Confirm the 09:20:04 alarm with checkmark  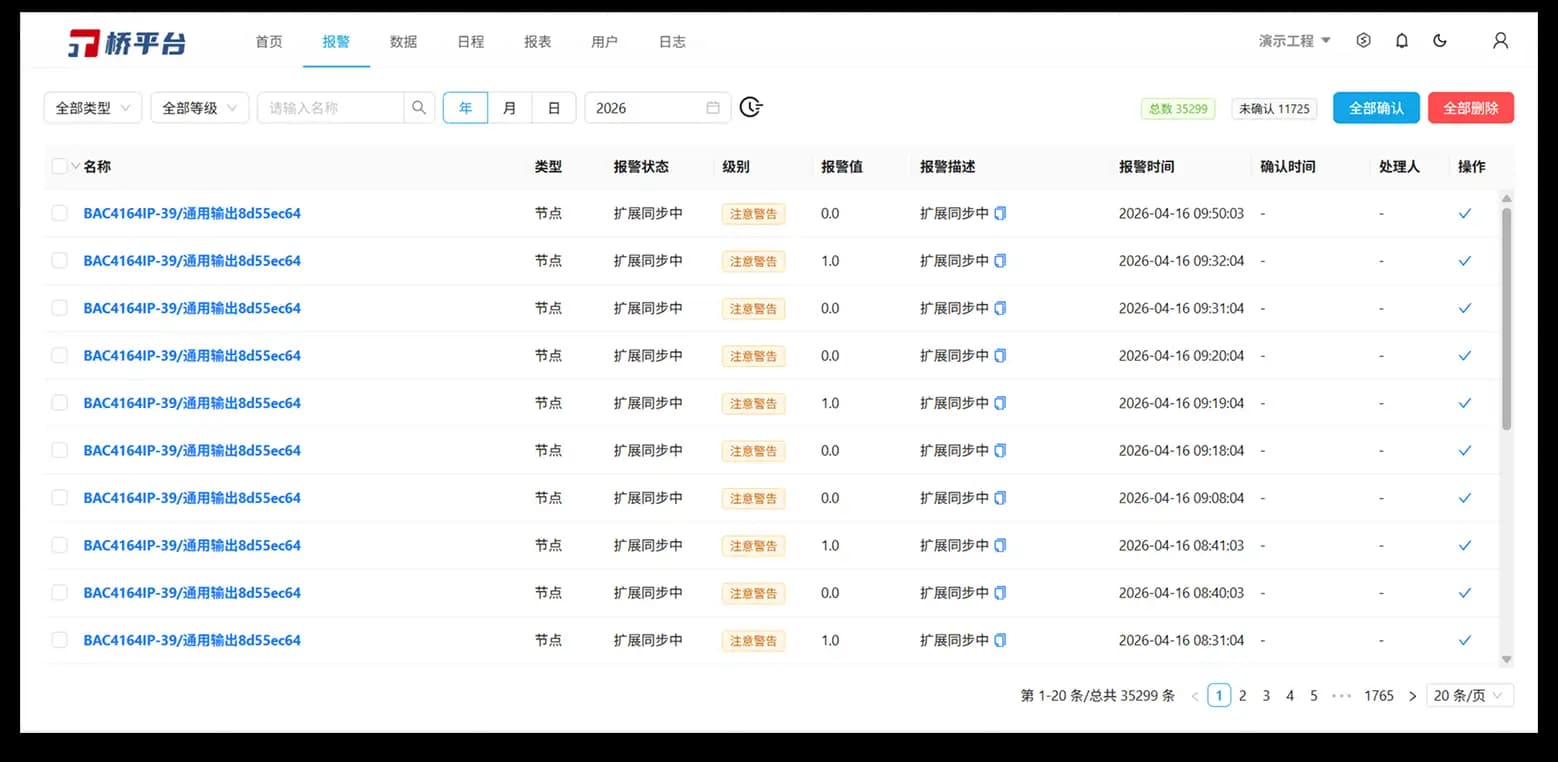click(1465, 356)
